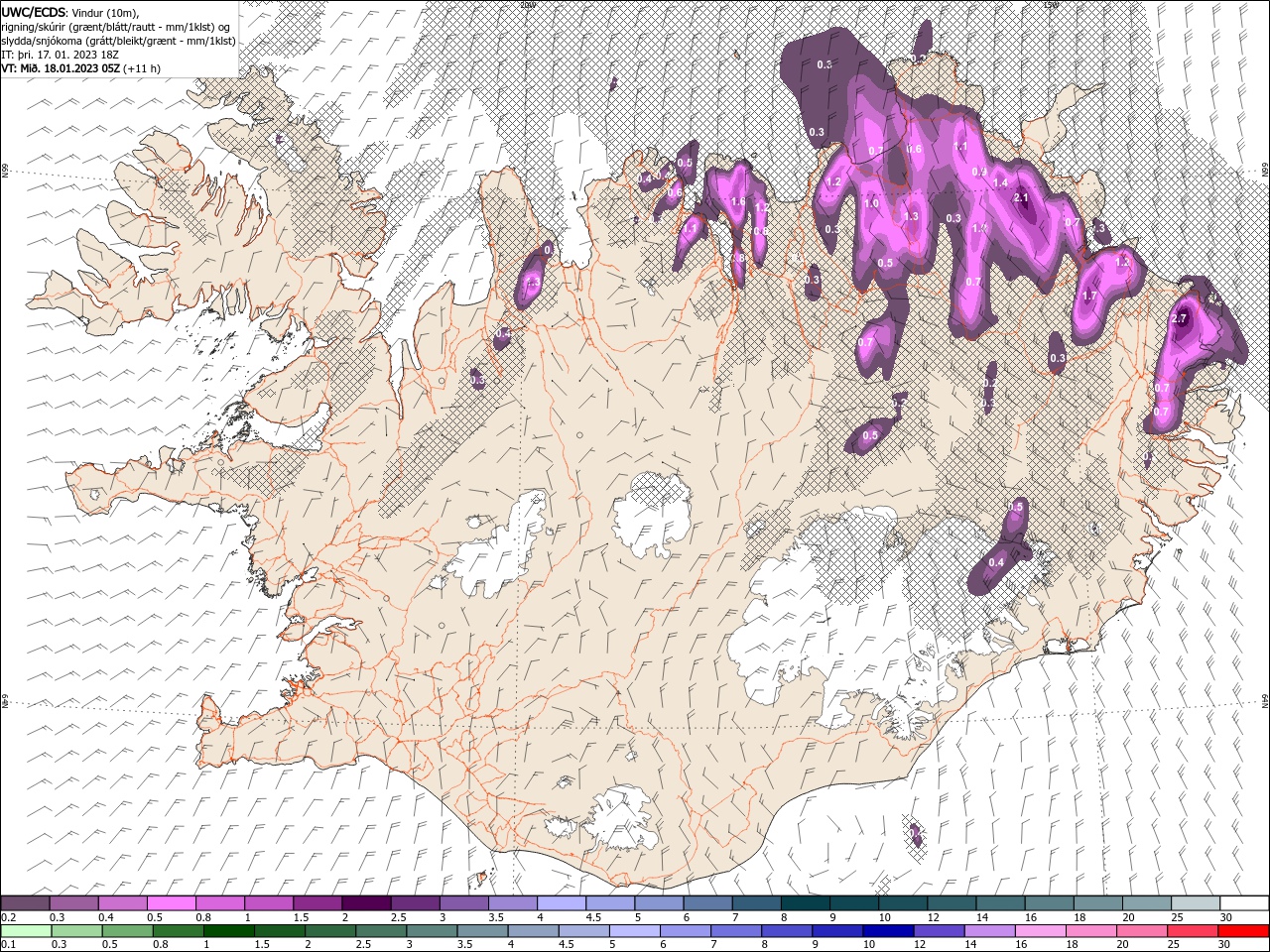Screen dimensions: 1270x952
Task: Pick the pale grey 25 swatch, upper scale
Action: tap(1196, 903)
